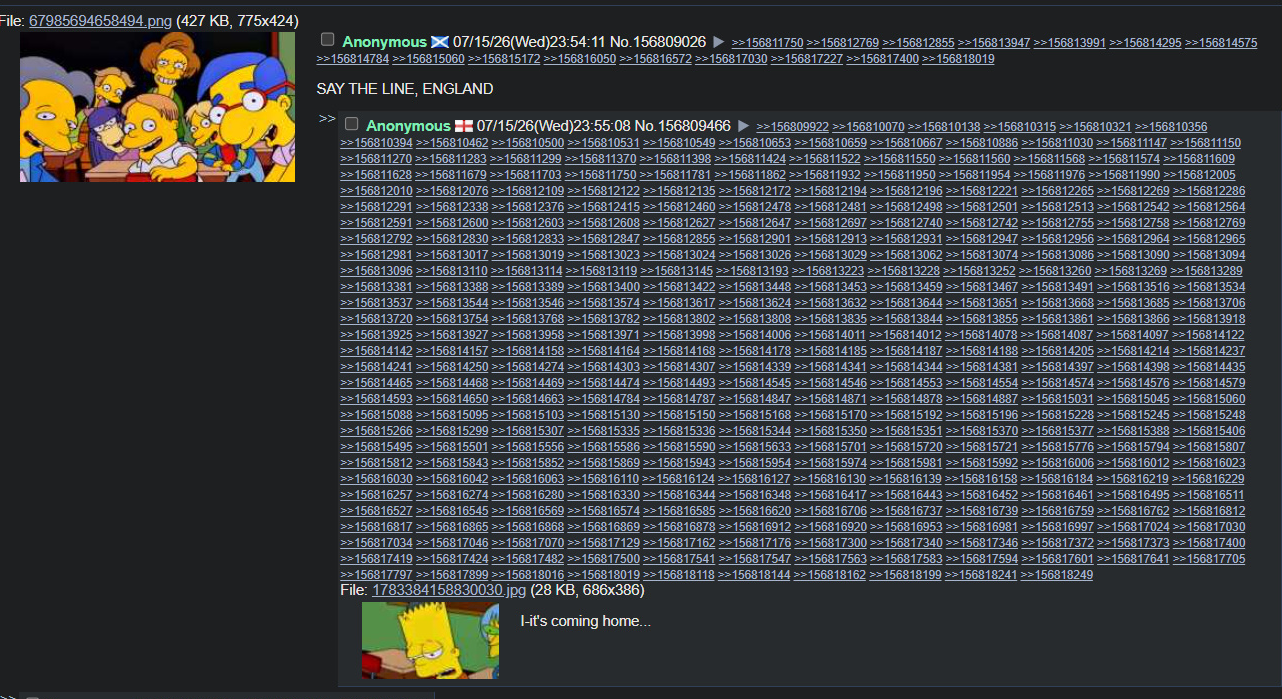Follow backlink >>156816050

pos(580,59)
